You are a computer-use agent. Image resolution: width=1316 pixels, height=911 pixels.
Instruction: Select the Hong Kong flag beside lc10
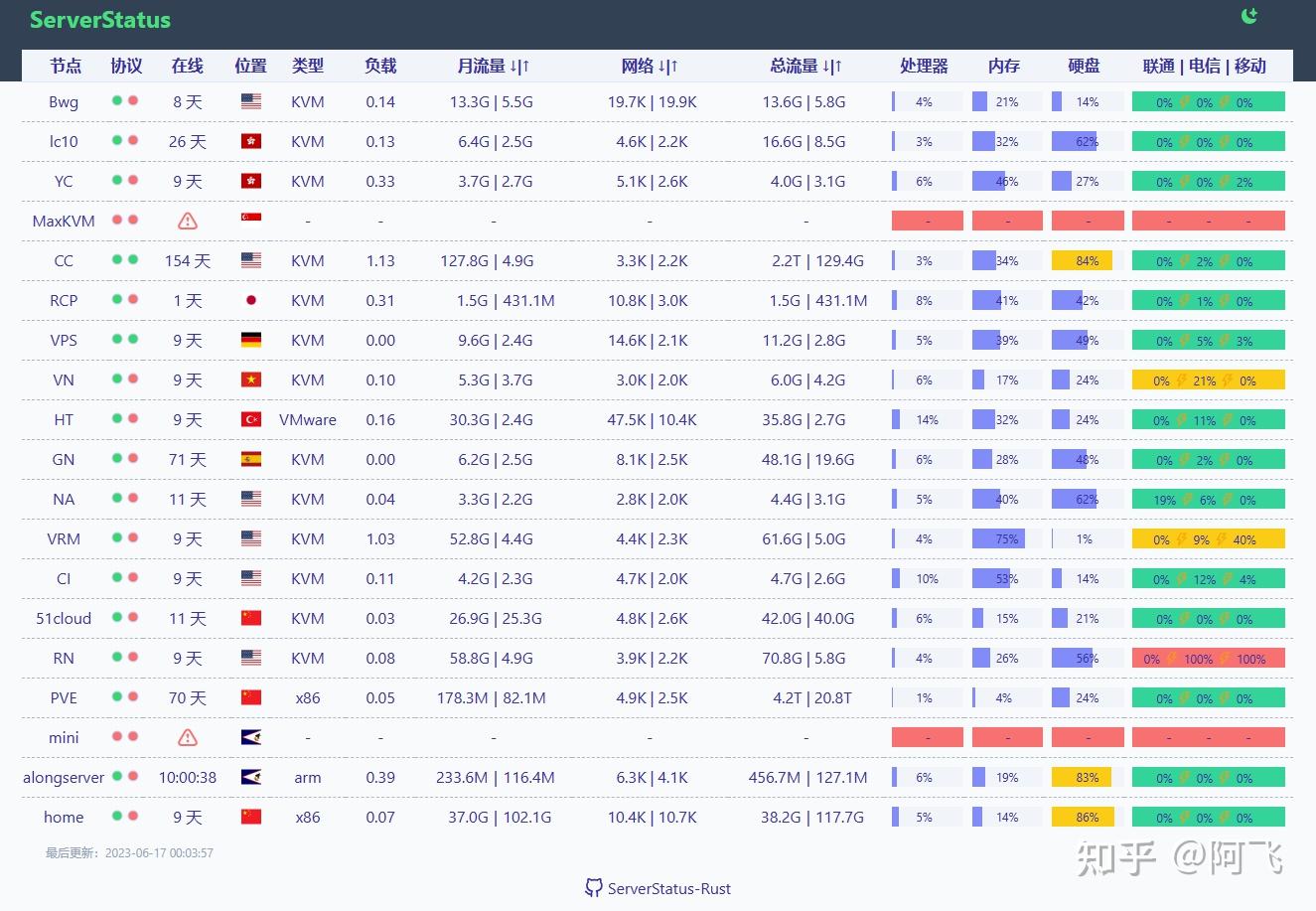pyautogui.click(x=251, y=141)
